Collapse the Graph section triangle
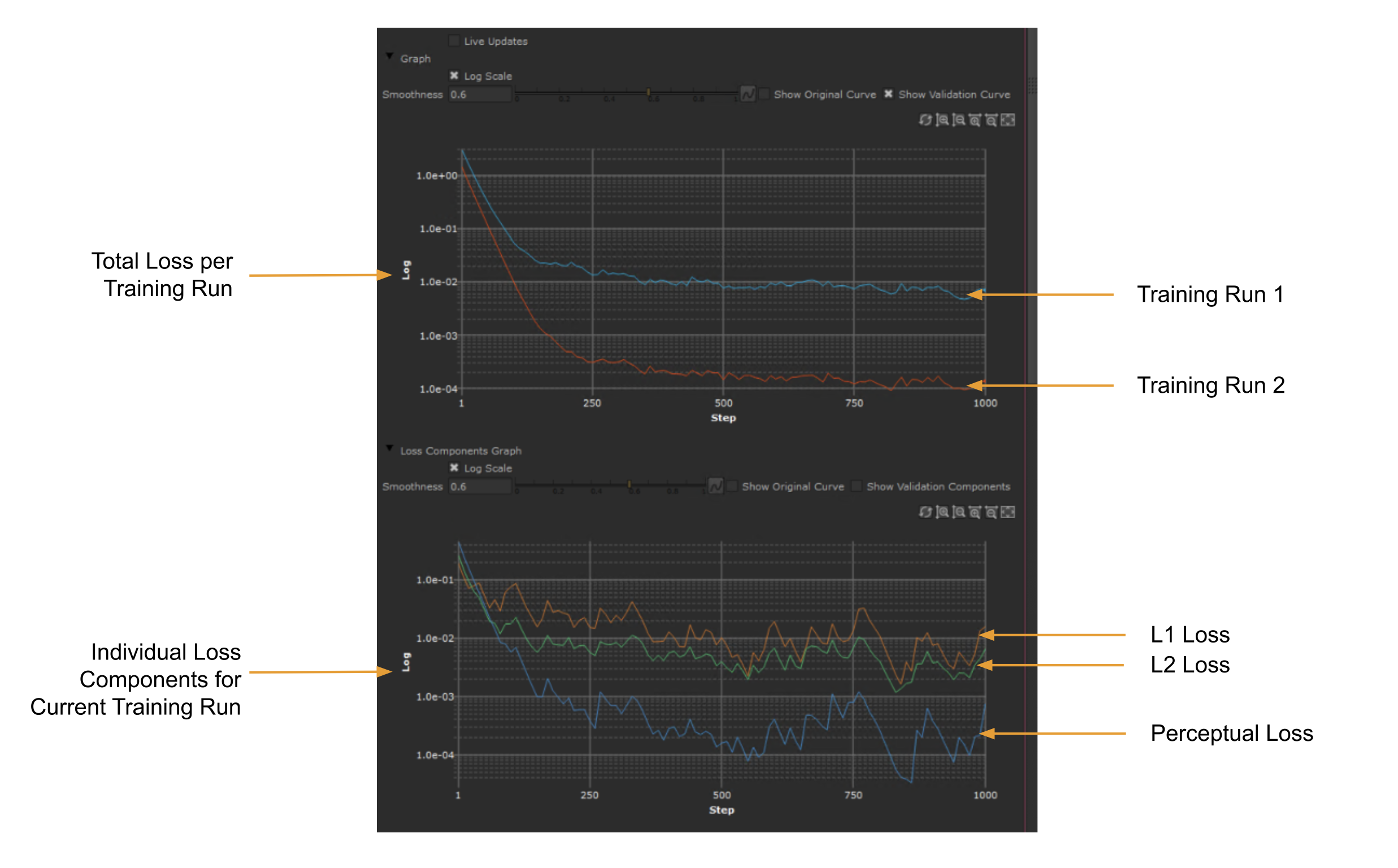Viewport: 1398px width, 868px height. (390, 57)
